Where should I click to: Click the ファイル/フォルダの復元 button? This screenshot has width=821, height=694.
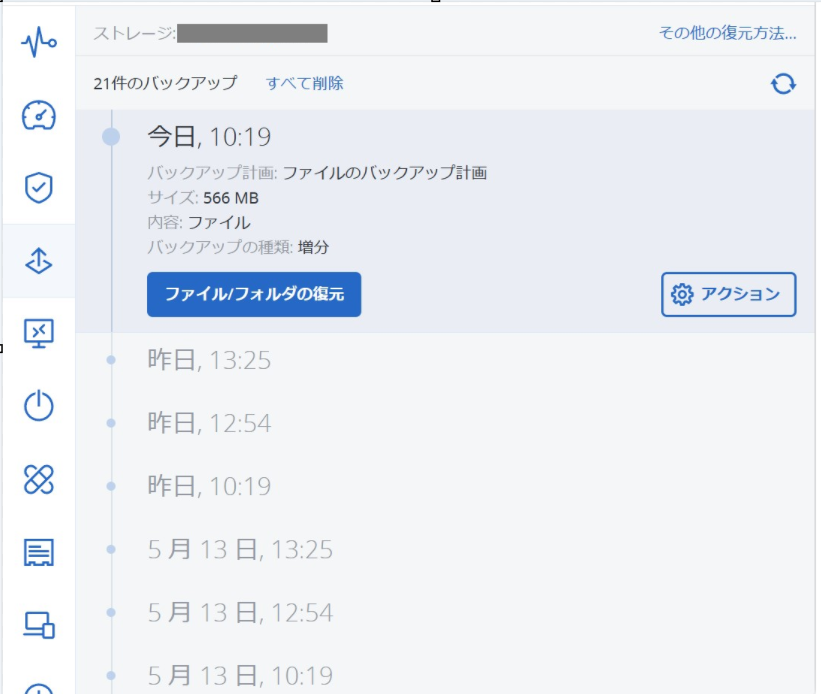254,294
